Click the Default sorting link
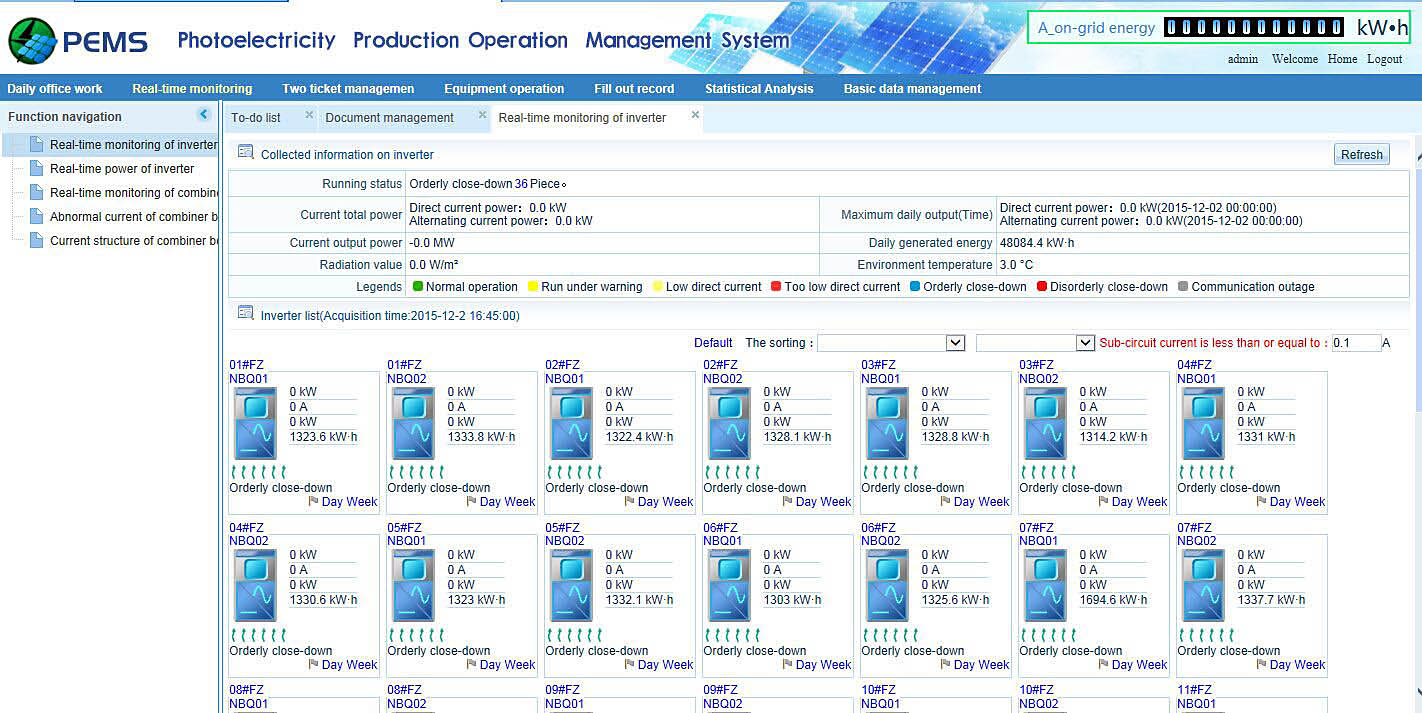1422x713 pixels. [x=713, y=343]
